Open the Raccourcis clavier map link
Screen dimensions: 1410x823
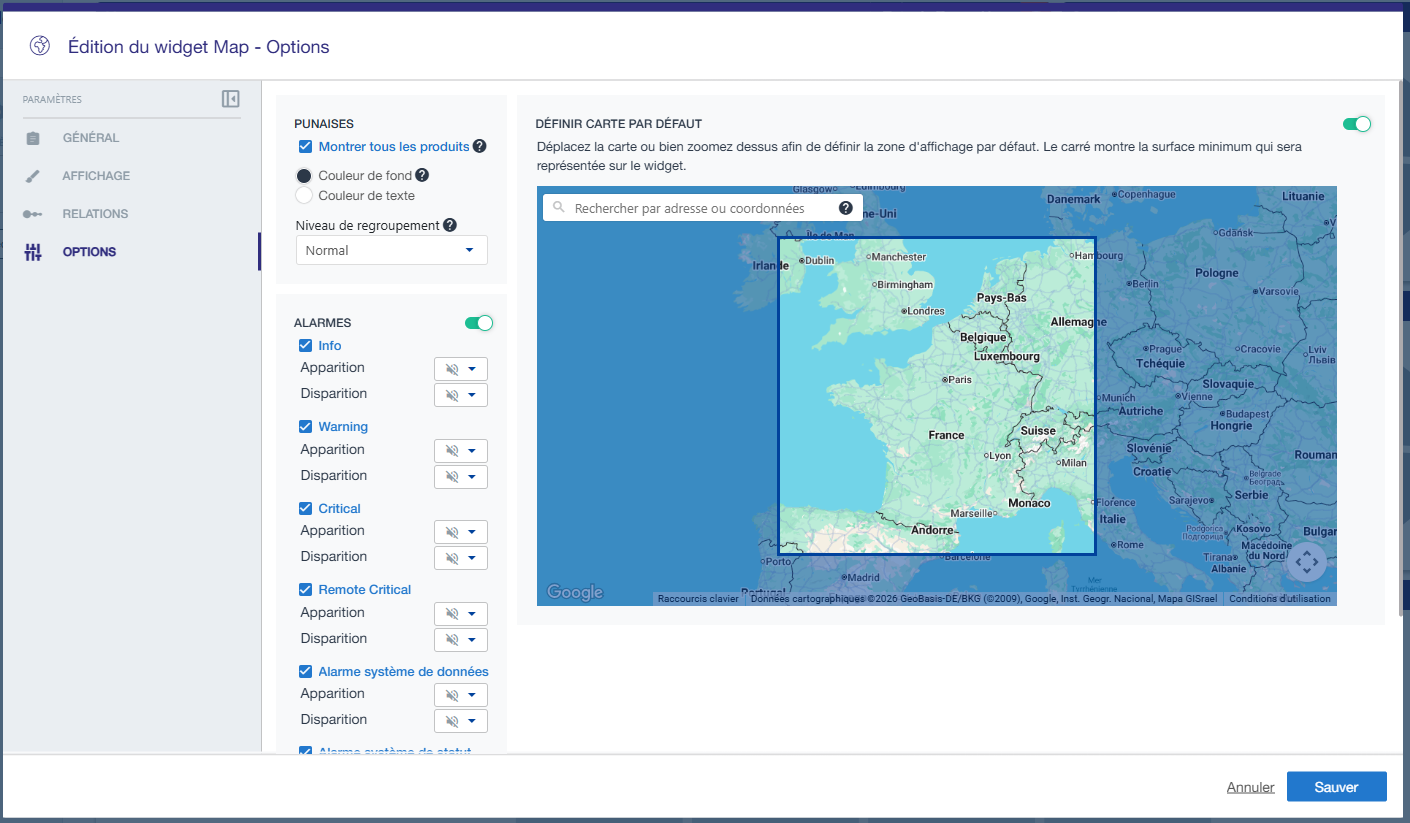coord(698,599)
